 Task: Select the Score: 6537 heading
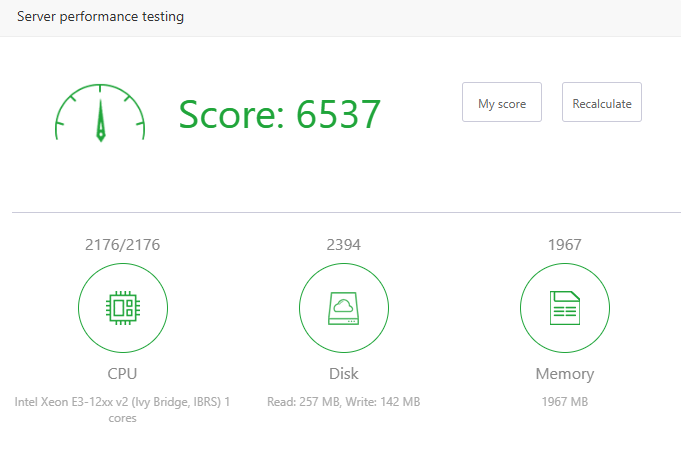click(x=280, y=114)
